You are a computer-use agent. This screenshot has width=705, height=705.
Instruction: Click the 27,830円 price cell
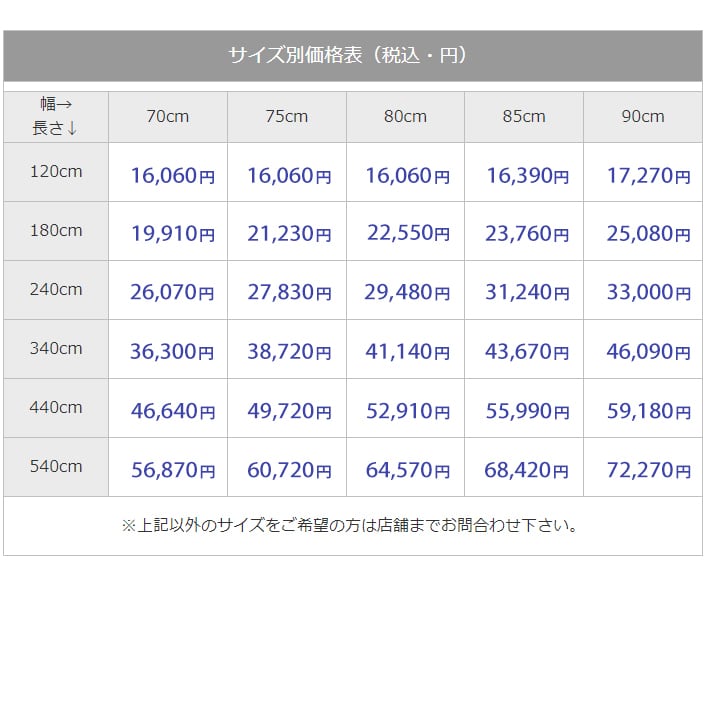click(x=289, y=293)
